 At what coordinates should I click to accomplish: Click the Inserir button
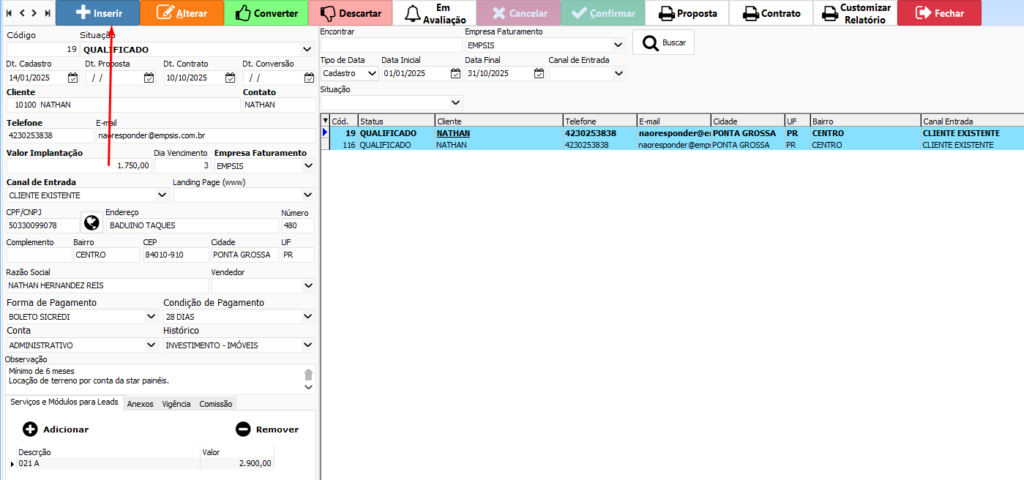[97, 13]
